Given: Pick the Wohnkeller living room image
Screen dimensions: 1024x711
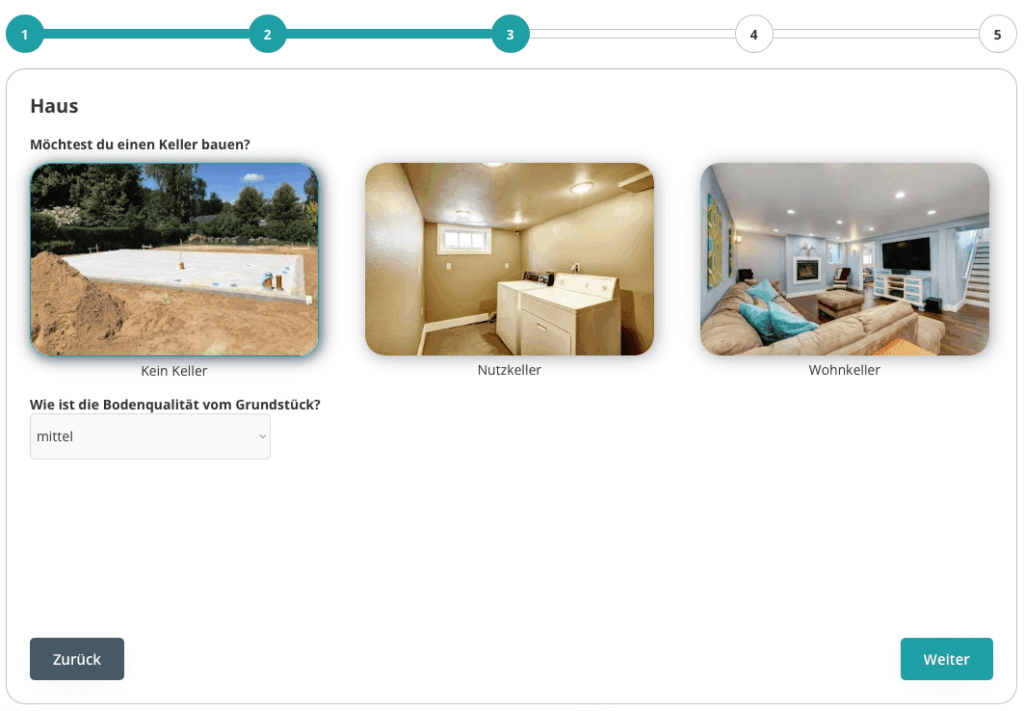Looking at the screenshot, I should tap(844, 259).
